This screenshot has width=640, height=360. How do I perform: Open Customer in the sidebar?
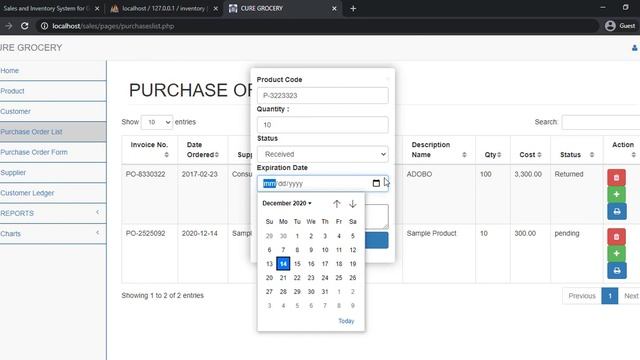pyautogui.click(x=16, y=111)
